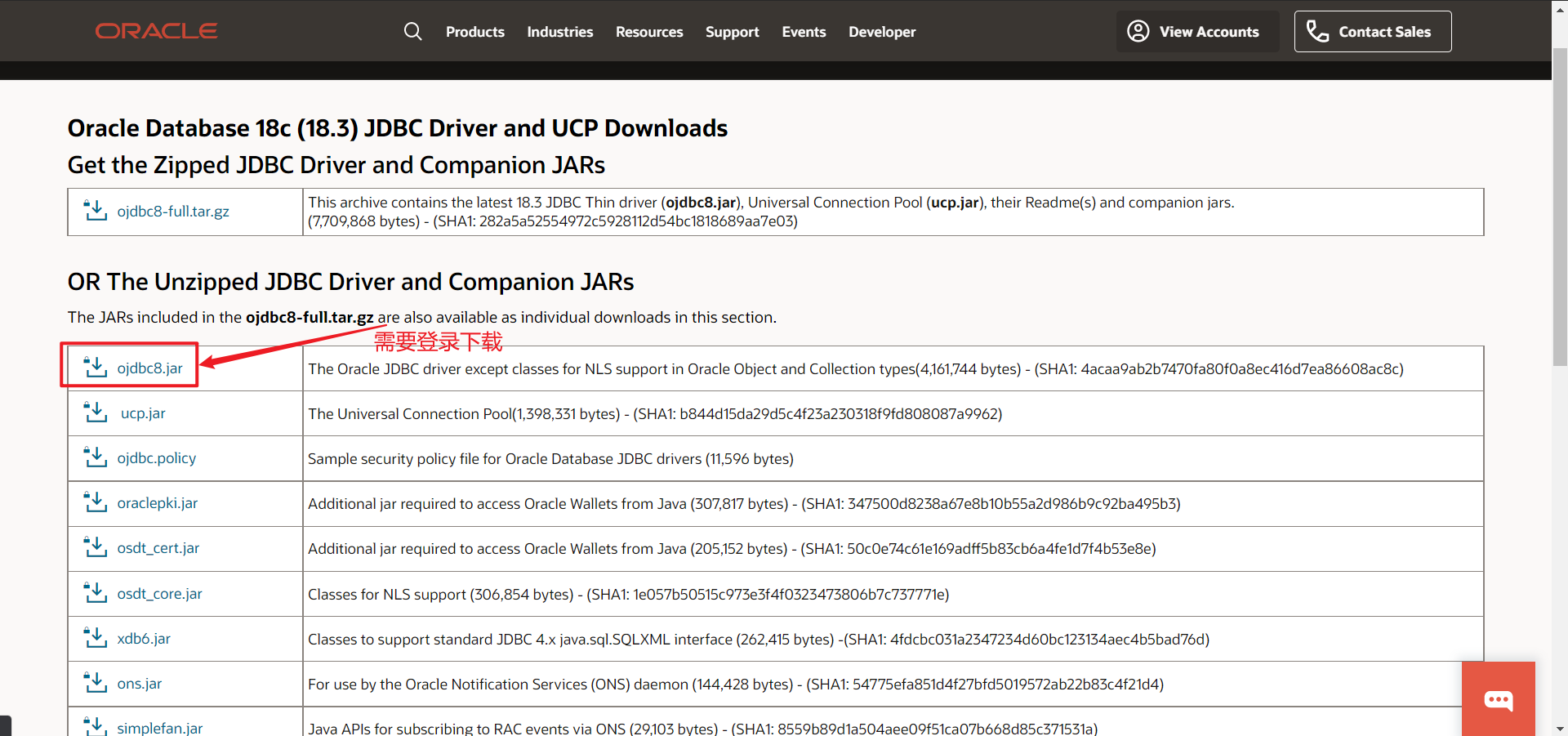Click the ucp.jar description 'The Universal Connection Pool'
1568x736 pixels.
655,414
